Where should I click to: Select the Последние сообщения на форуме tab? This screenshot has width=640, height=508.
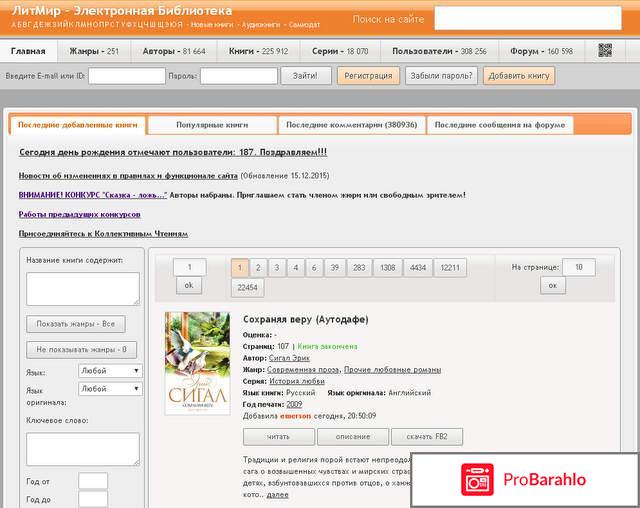(500, 125)
